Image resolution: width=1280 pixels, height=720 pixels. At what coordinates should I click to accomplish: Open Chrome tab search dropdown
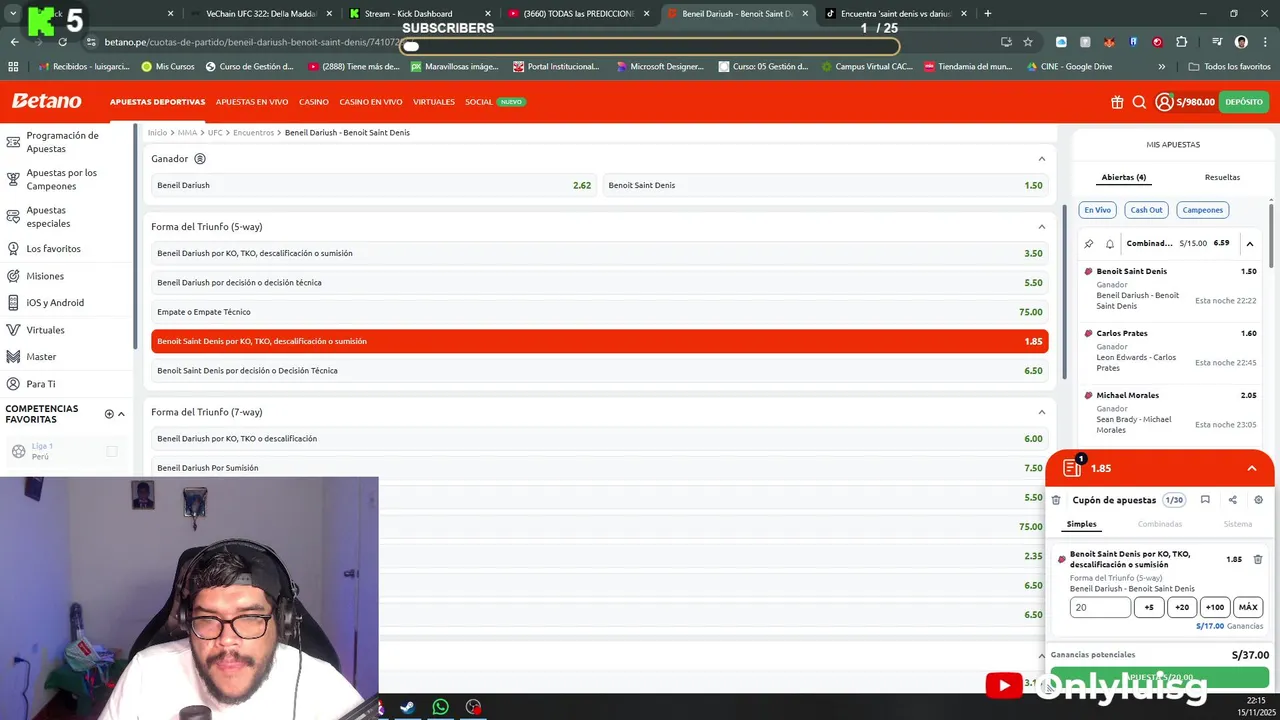(13, 14)
